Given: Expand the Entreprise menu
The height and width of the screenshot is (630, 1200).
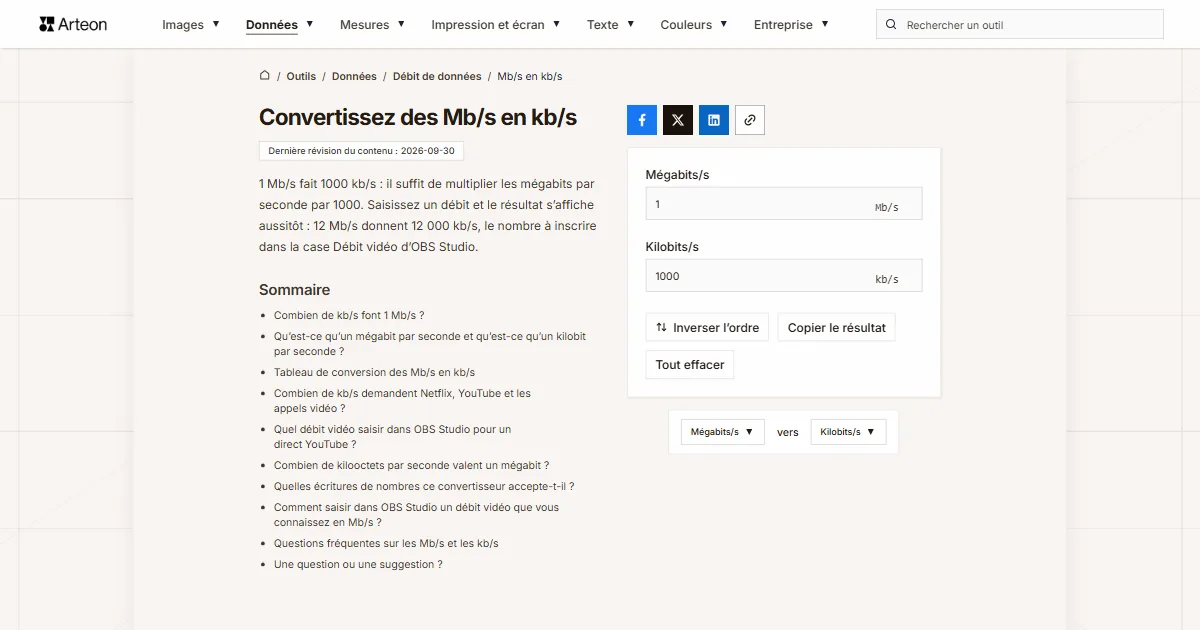Looking at the screenshot, I should [791, 25].
